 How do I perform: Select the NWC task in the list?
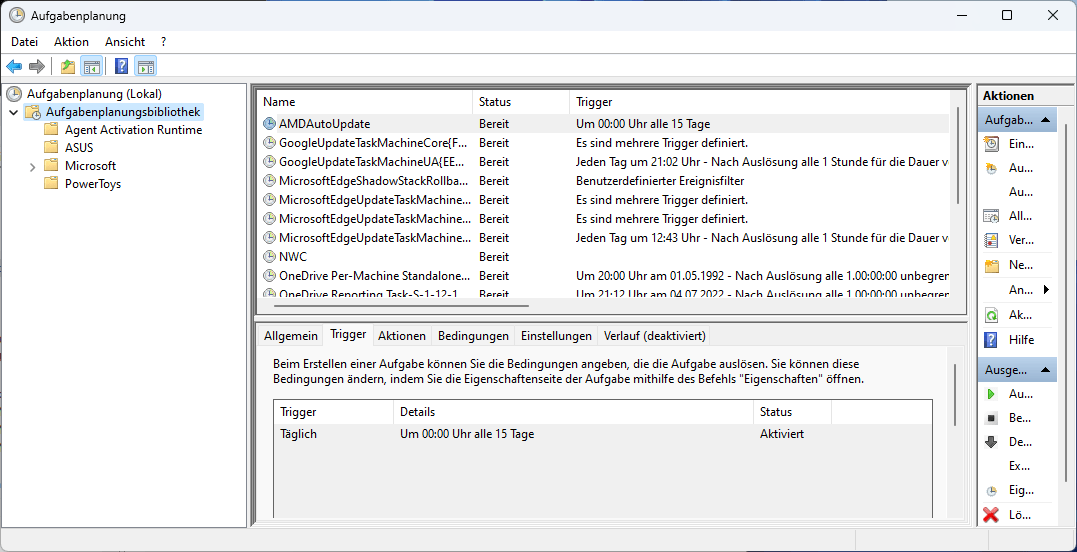(293, 257)
